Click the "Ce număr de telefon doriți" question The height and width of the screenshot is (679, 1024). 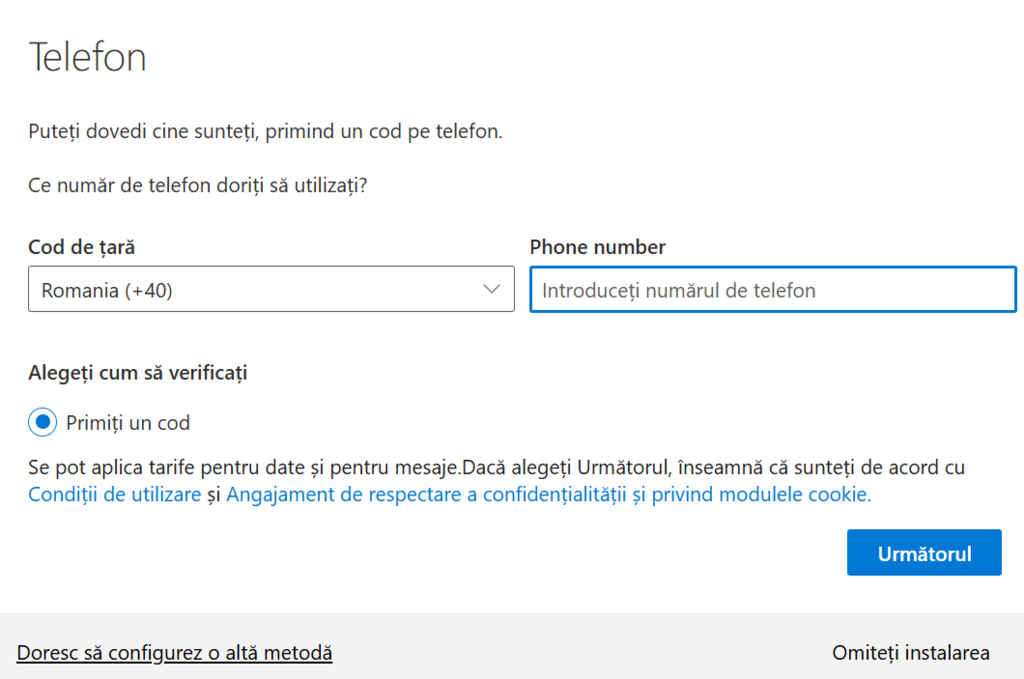(x=198, y=186)
